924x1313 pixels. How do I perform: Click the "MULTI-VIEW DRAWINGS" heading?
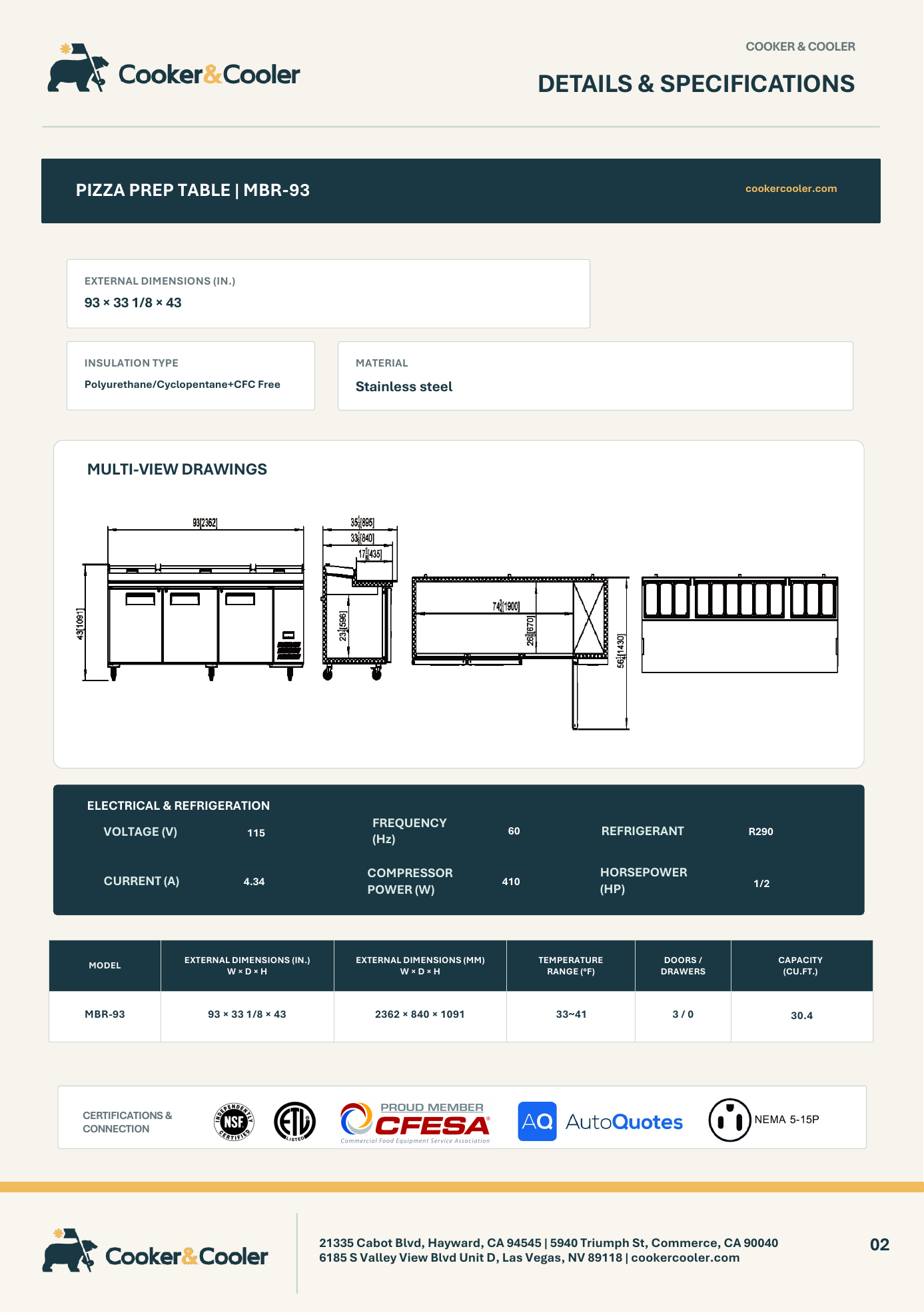click(x=177, y=469)
